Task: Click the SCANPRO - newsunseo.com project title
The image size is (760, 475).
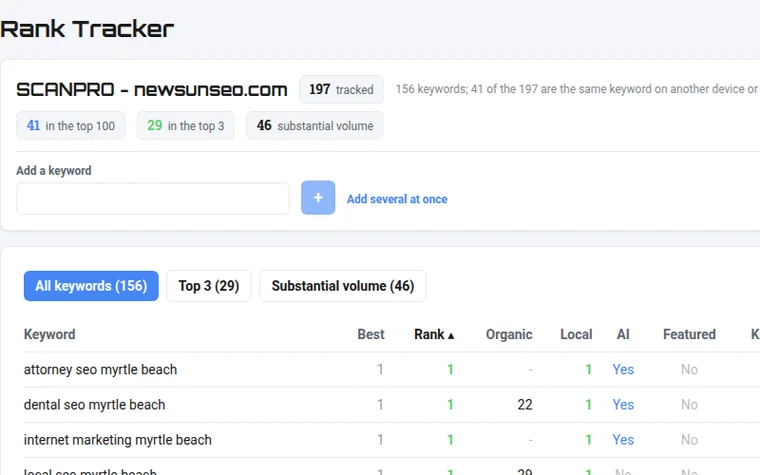Action: pyautogui.click(x=152, y=90)
